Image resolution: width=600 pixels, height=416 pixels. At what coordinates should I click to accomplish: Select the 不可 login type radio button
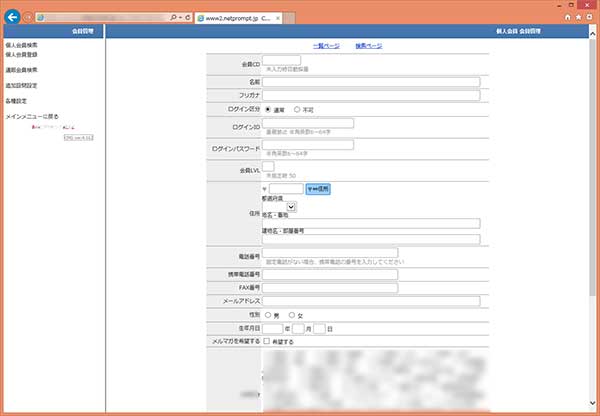[x=298, y=108]
